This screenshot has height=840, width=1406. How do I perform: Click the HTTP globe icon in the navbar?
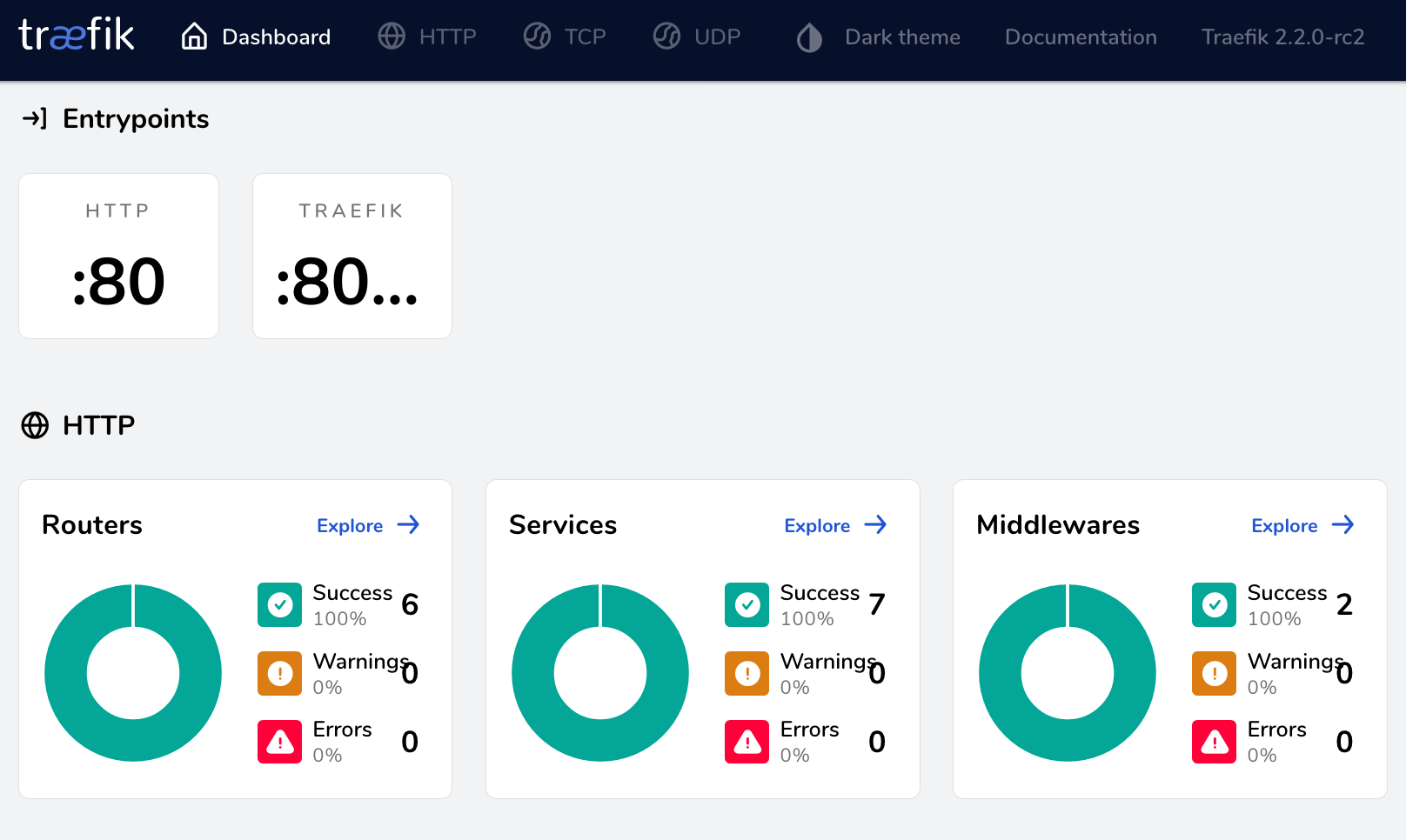pos(392,37)
